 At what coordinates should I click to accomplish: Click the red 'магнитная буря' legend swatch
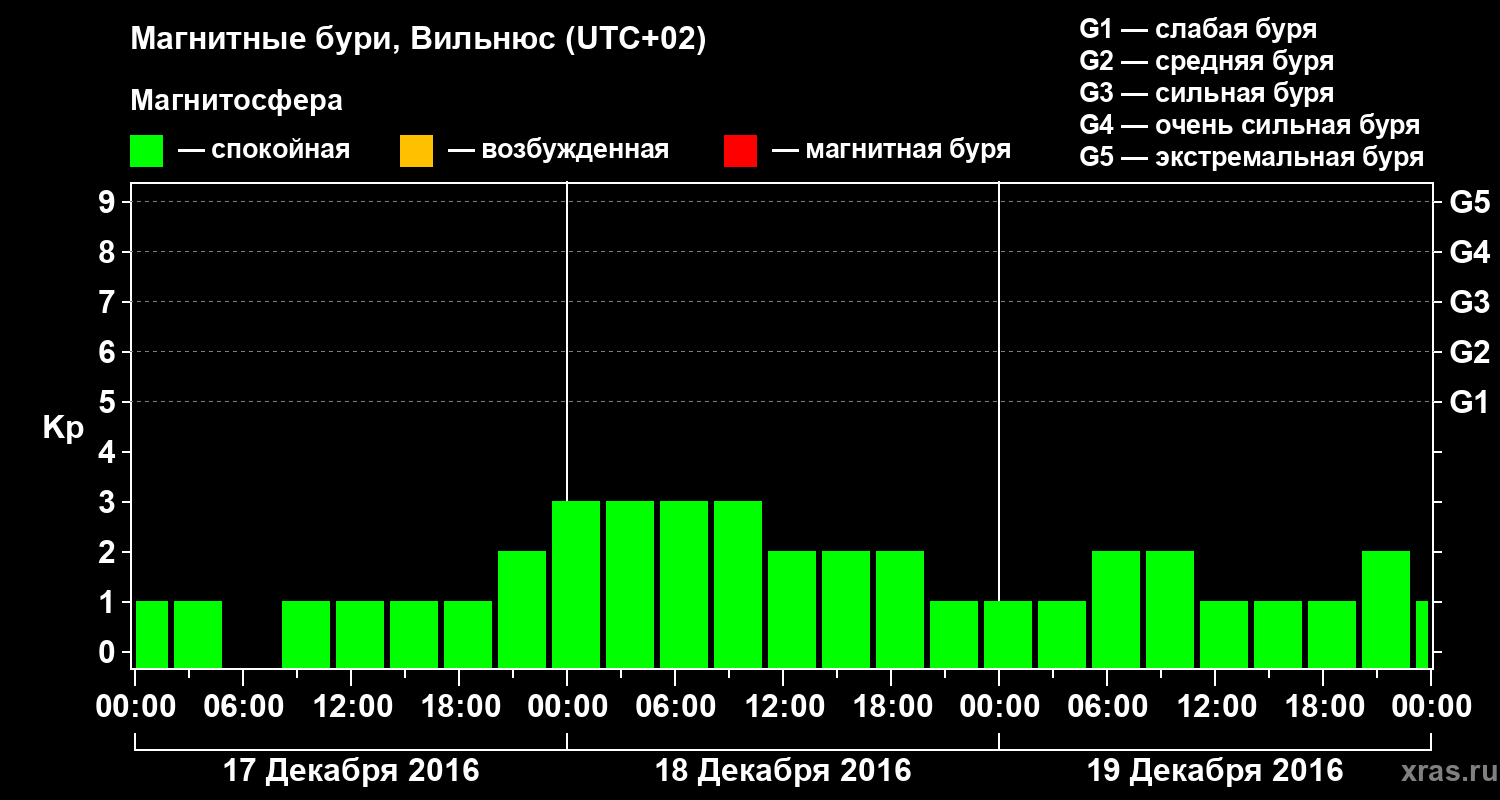tap(740, 151)
